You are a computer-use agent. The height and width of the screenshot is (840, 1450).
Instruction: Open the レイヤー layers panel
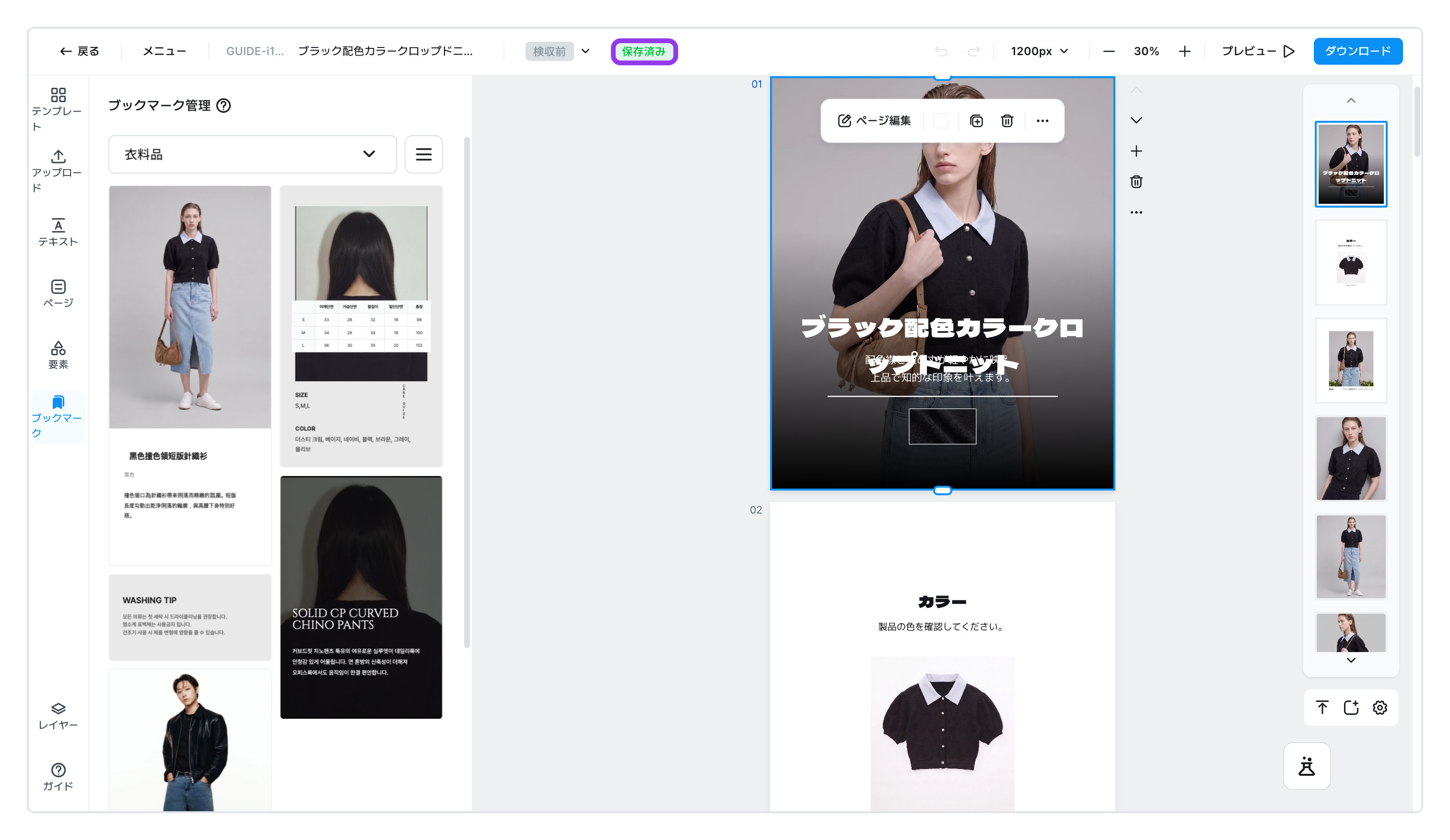[58, 715]
